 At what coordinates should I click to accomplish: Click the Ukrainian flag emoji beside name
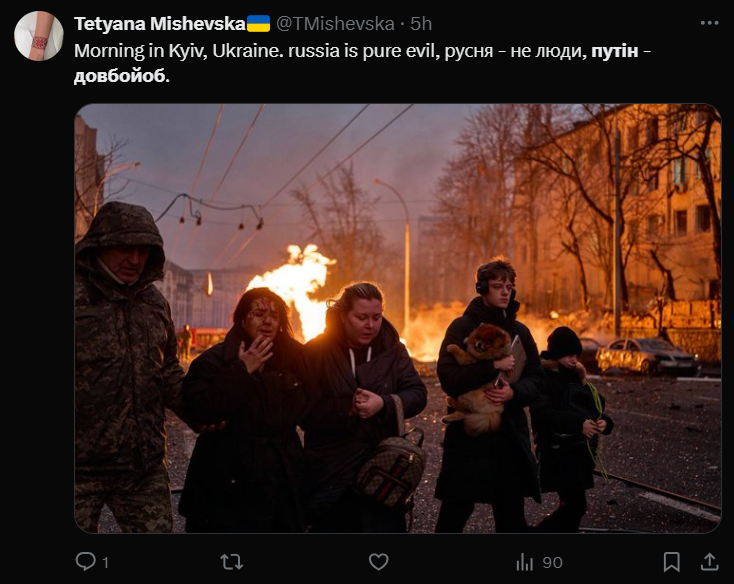258,23
